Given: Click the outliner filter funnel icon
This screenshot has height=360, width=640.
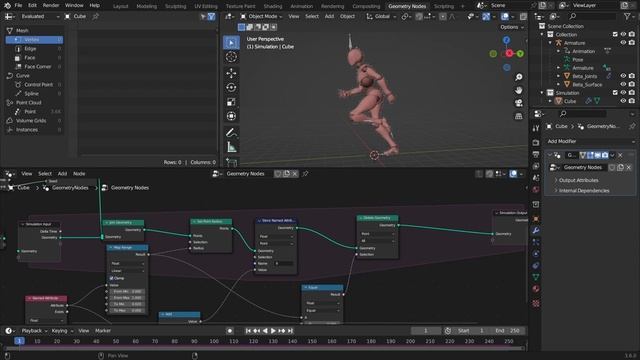Looking at the screenshot, I should [627, 16].
